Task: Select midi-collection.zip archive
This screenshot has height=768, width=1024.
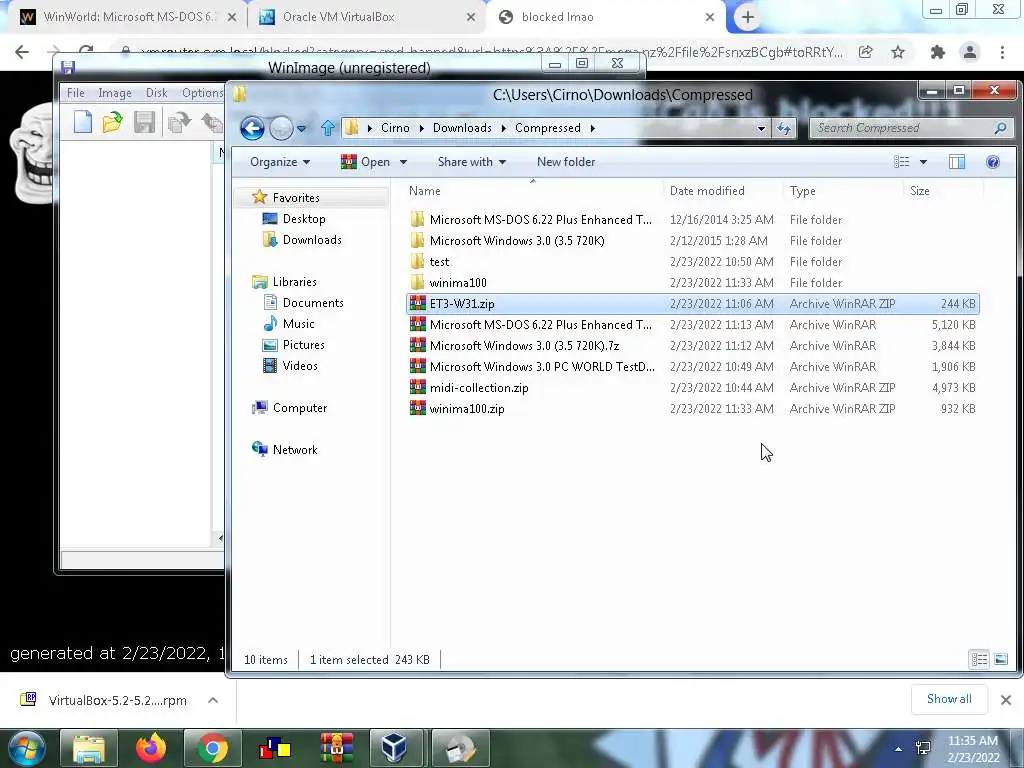Action: click(479, 388)
